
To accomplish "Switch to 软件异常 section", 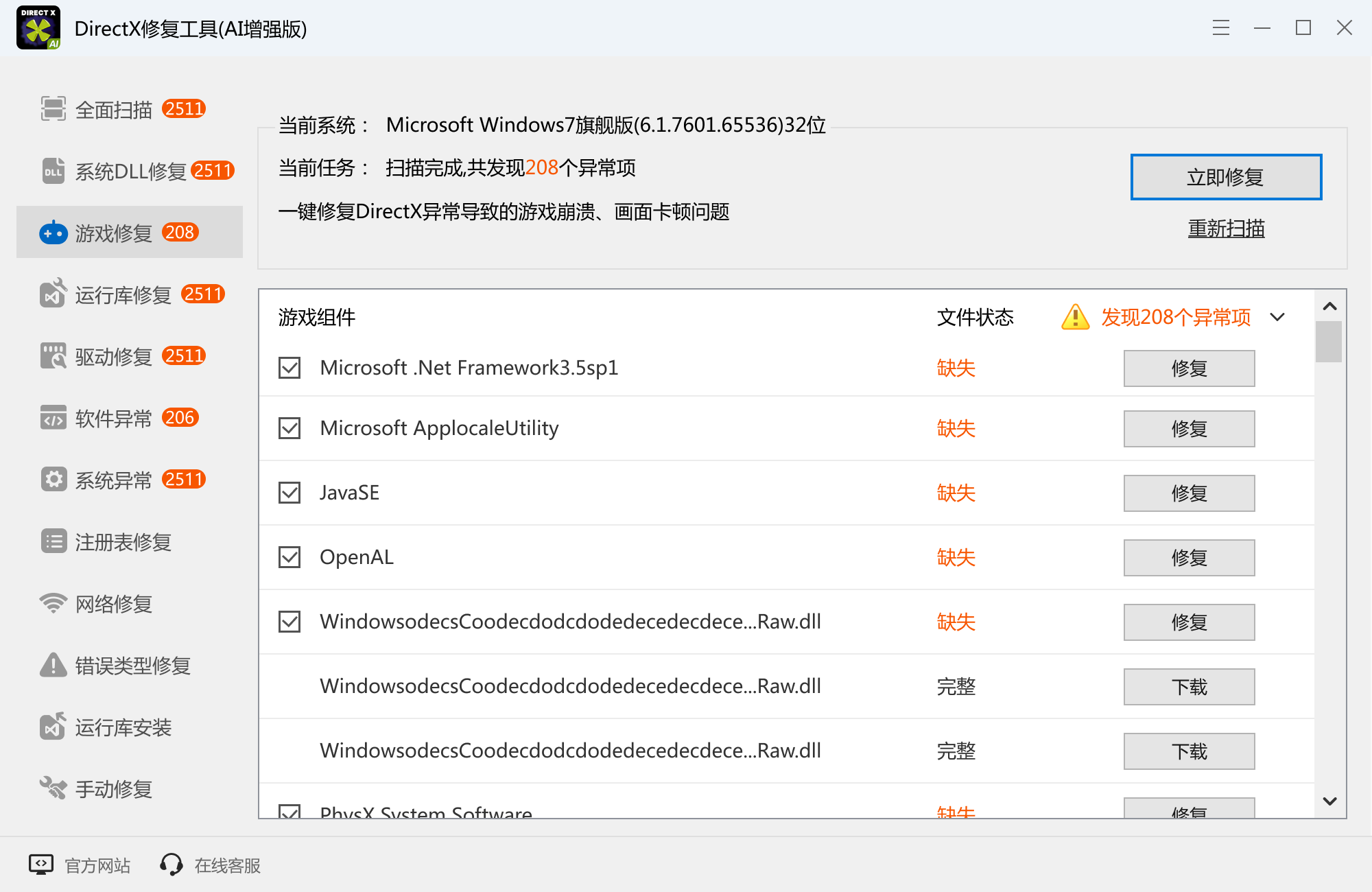I will click(113, 418).
